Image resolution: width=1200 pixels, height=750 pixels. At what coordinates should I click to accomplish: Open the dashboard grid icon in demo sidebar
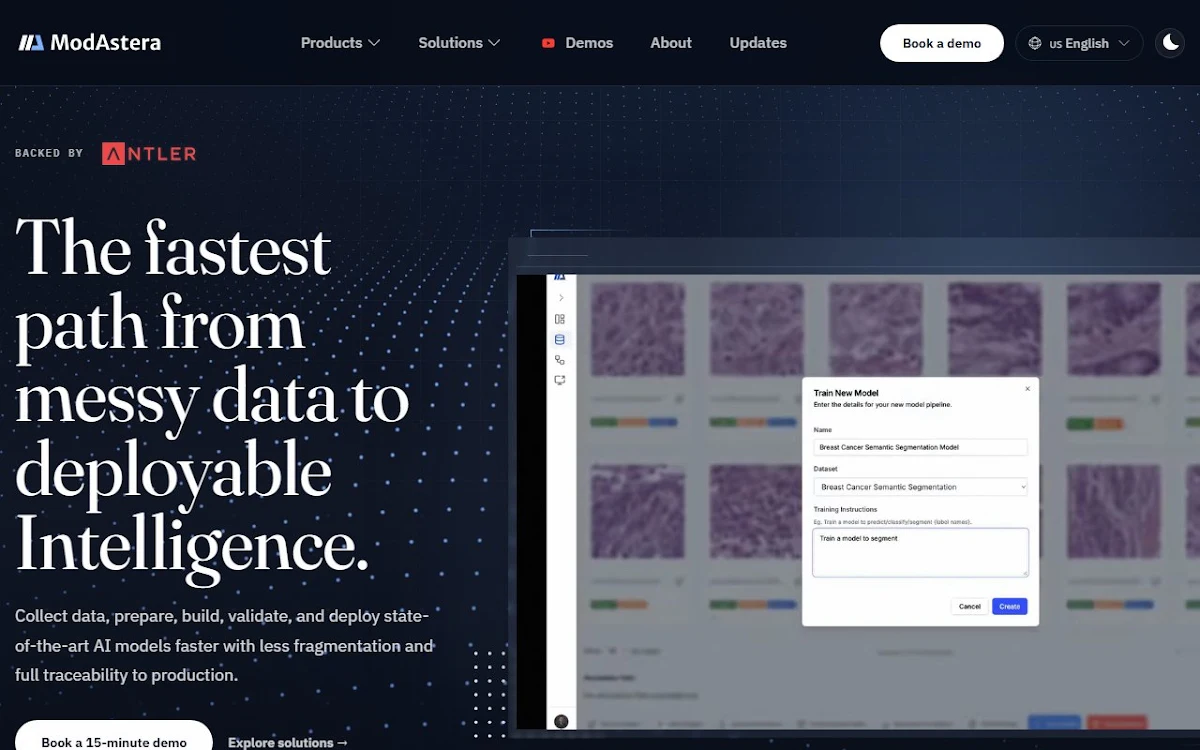pos(560,319)
